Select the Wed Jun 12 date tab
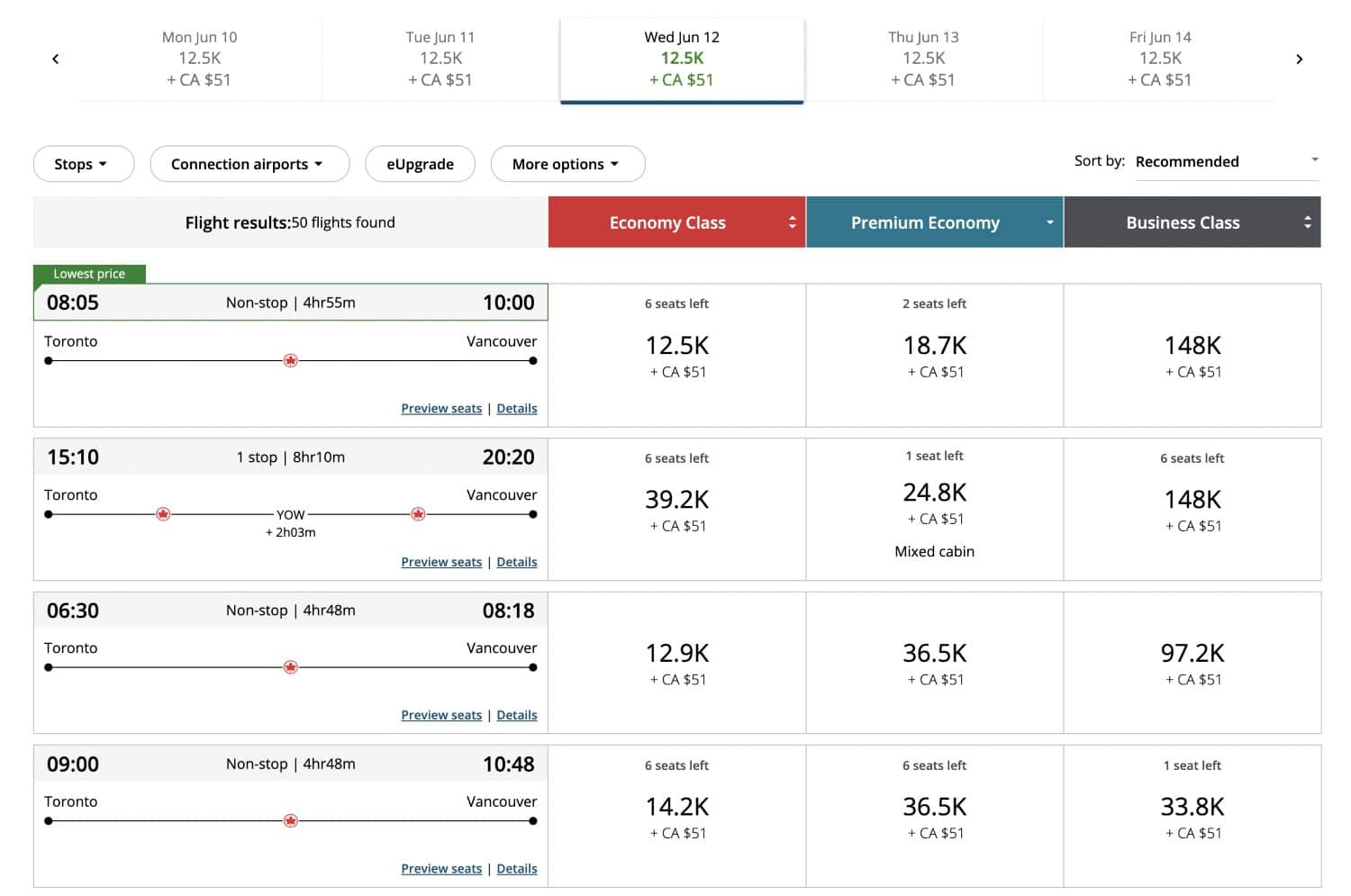Screen dimensions: 1351x896 click(x=682, y=58)
